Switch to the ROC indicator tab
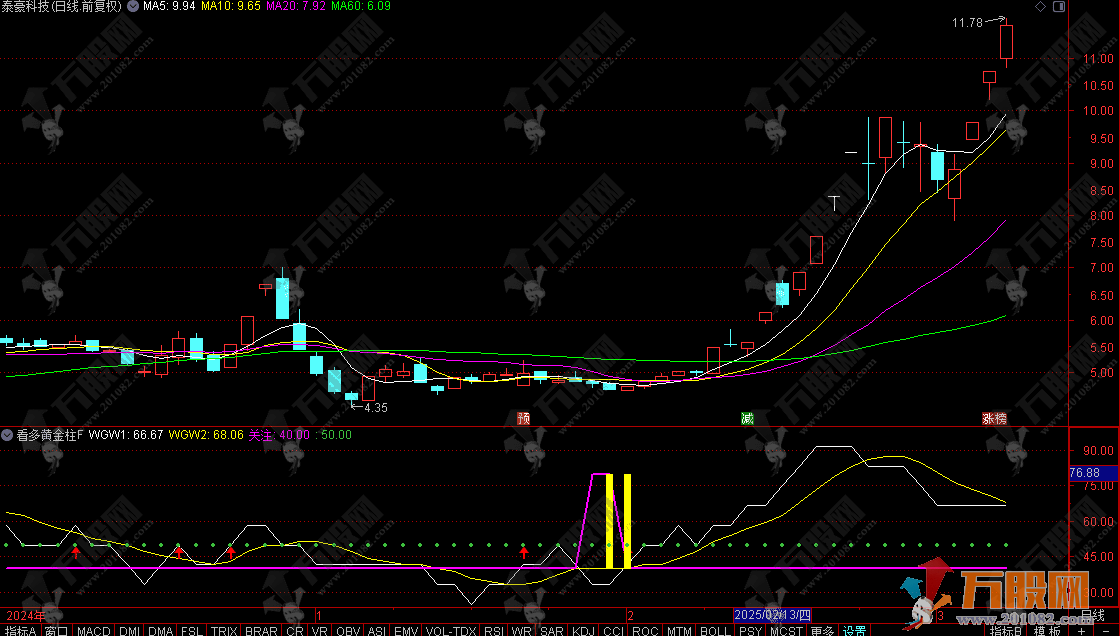 [x=645, y=630]
